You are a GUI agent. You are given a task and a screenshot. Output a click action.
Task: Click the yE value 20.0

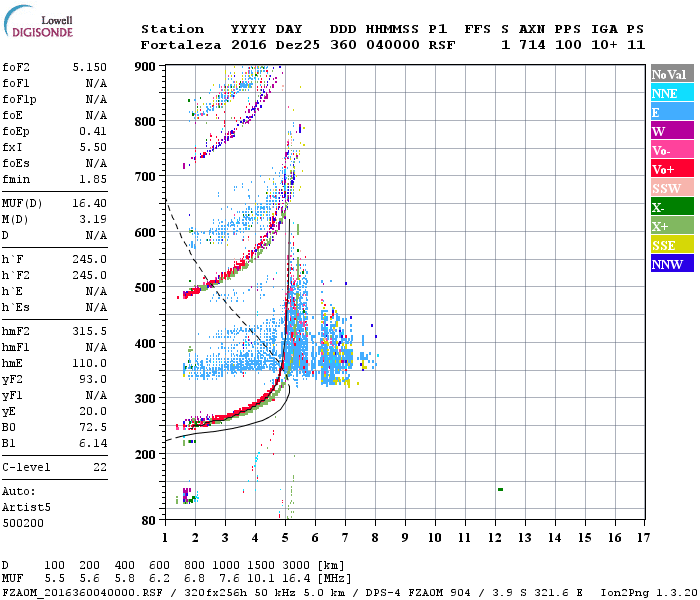[x=93, y=411]
